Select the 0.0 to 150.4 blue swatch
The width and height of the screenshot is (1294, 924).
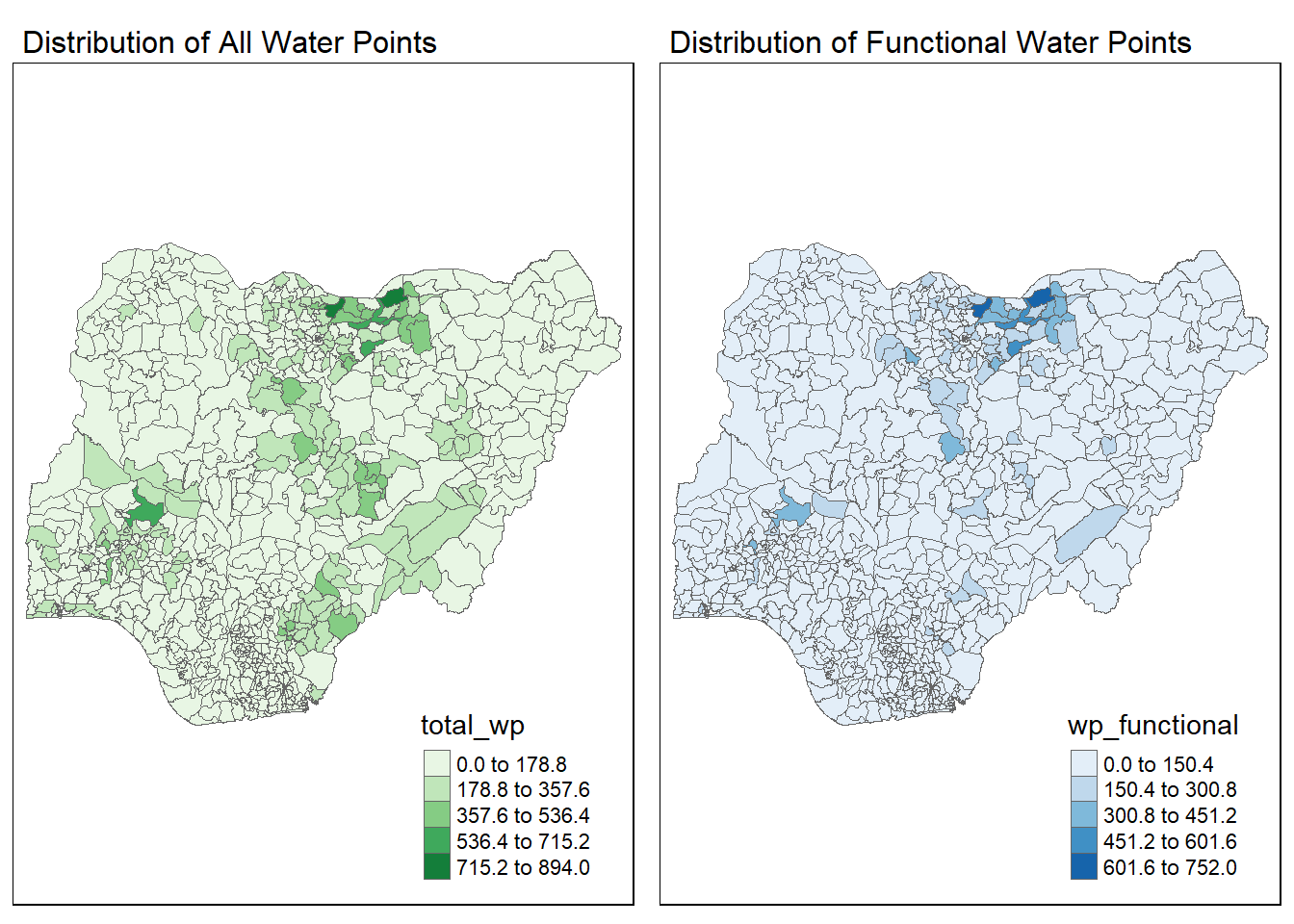(x=1083, y=764)
